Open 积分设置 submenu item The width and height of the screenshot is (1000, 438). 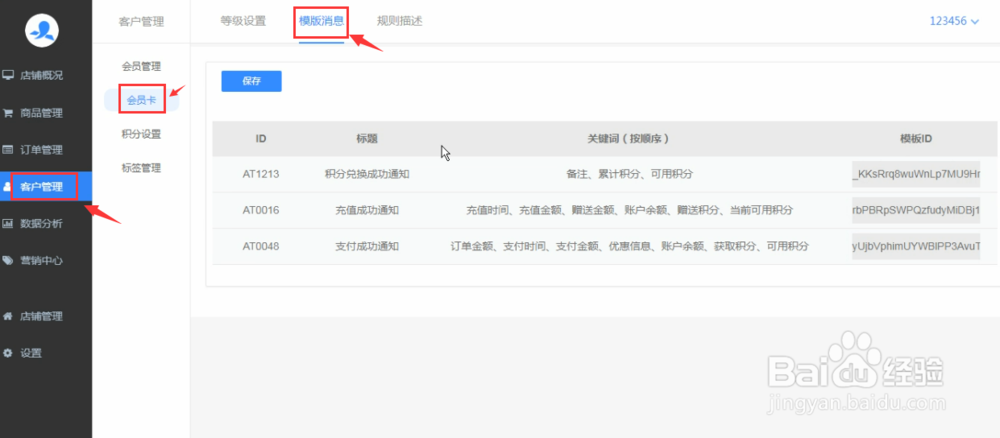[x=142, y=134]
